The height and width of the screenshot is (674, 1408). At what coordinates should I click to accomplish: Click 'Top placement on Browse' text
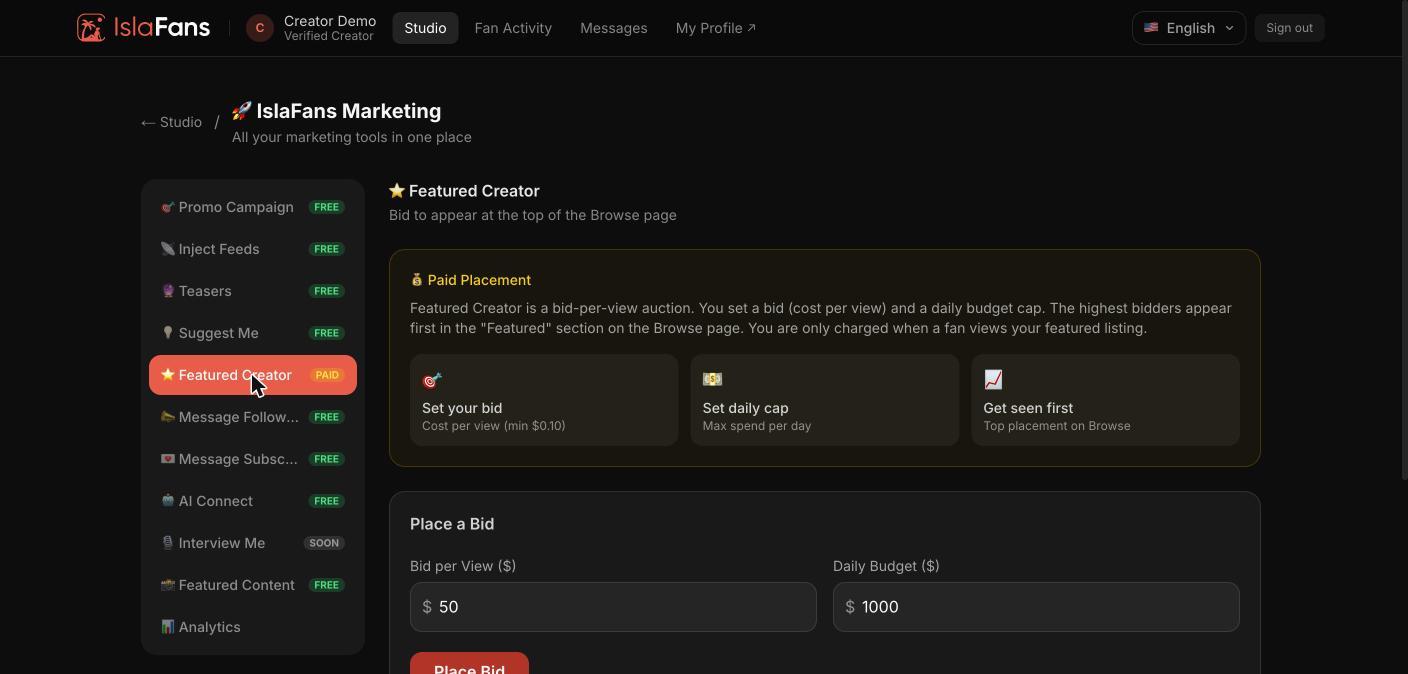1056,426
